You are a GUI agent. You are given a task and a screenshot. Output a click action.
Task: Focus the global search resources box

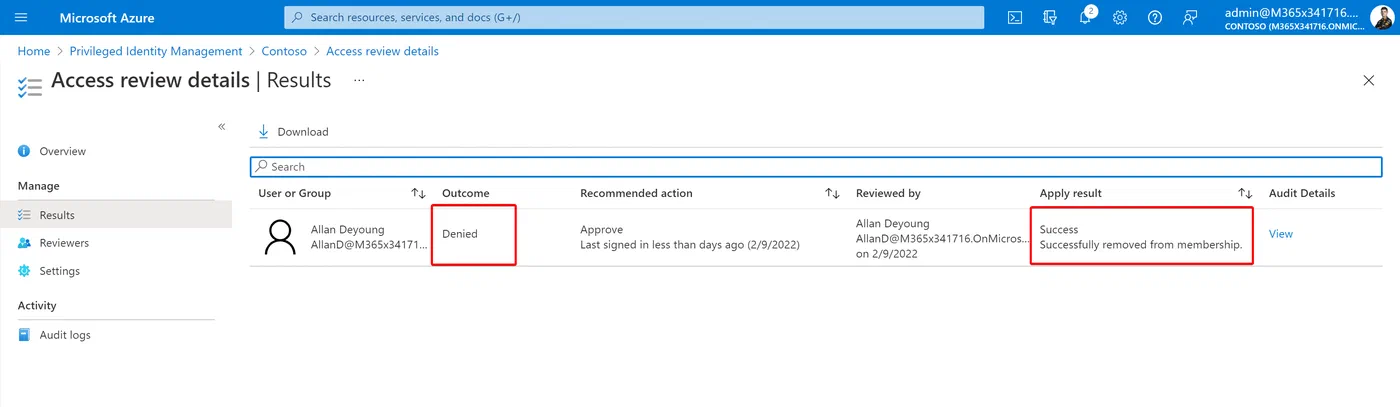[x=634, y=17]
